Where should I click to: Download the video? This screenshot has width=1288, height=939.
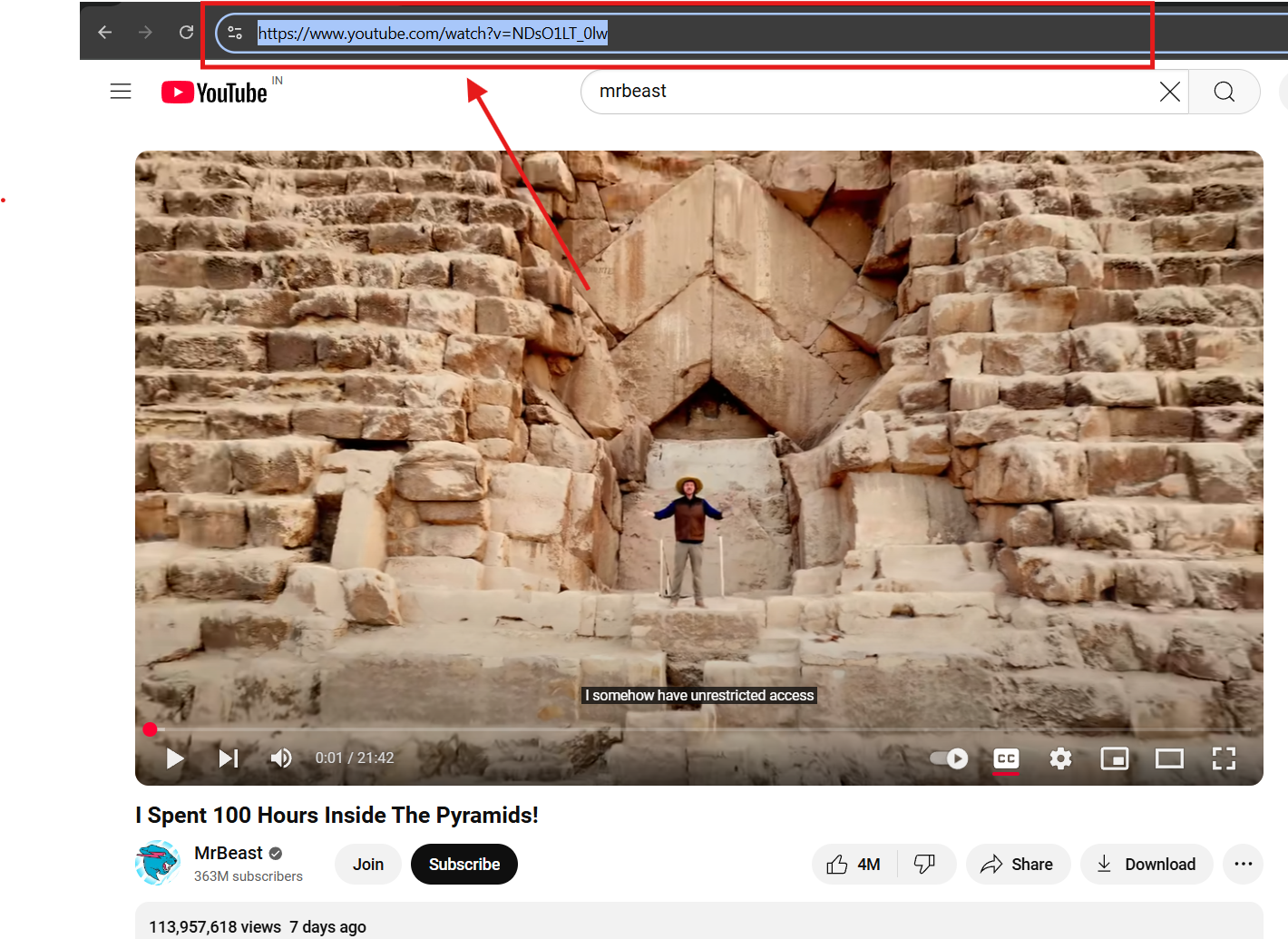(1147, 865)
